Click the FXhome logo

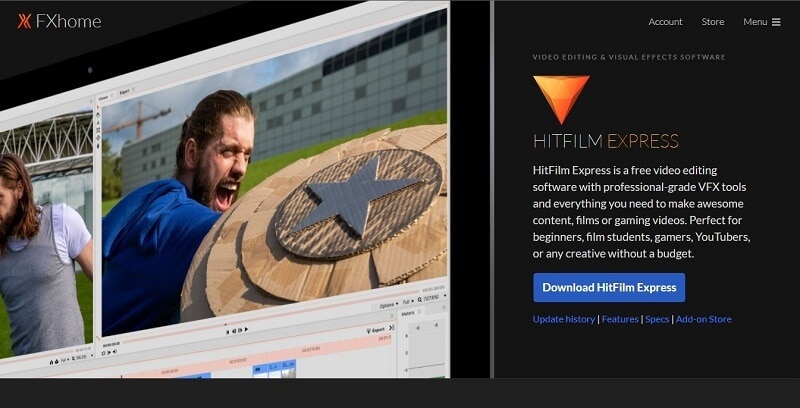tap(59, 21)
